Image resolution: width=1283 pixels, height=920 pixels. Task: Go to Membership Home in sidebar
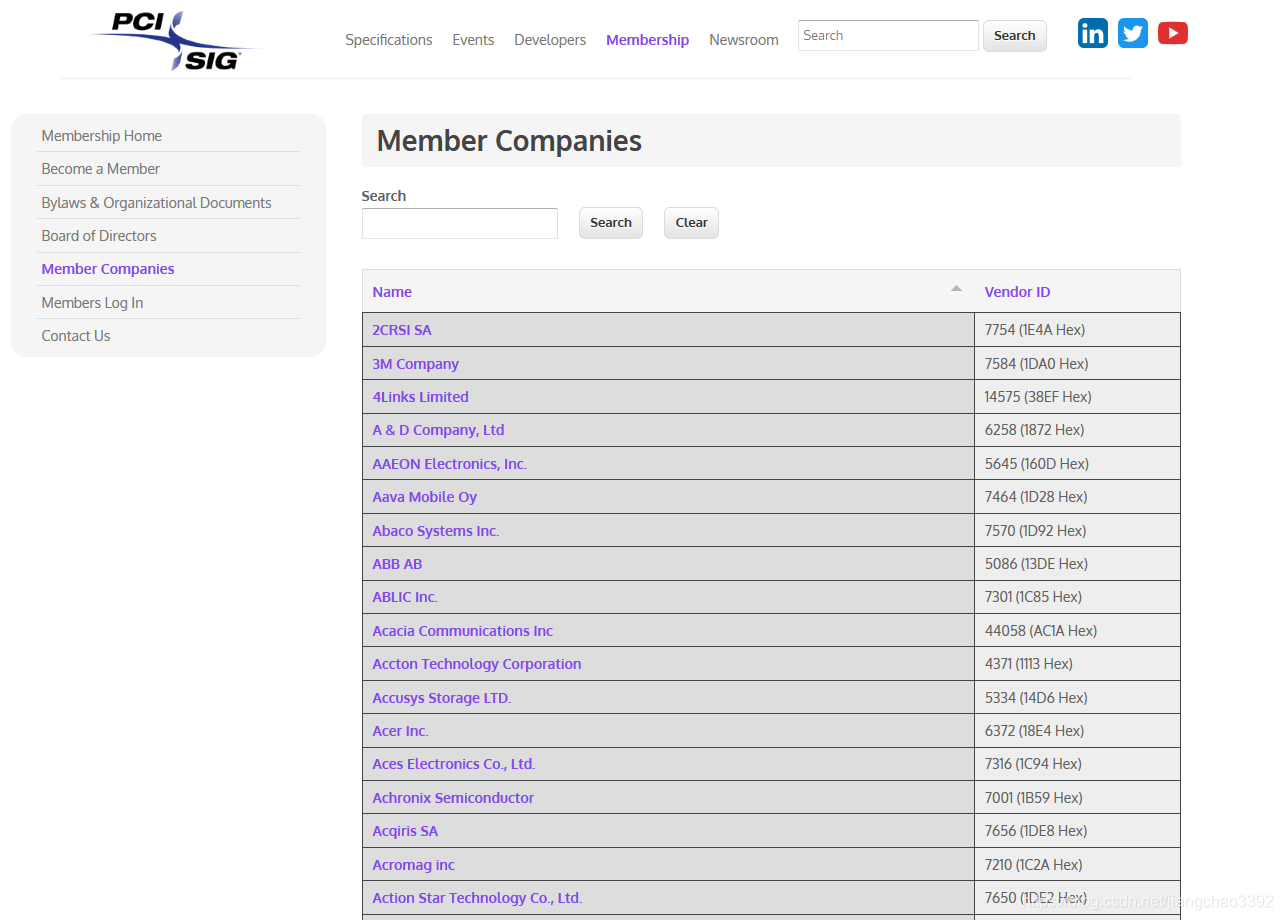pyautogui.click(x=102, y=136)
